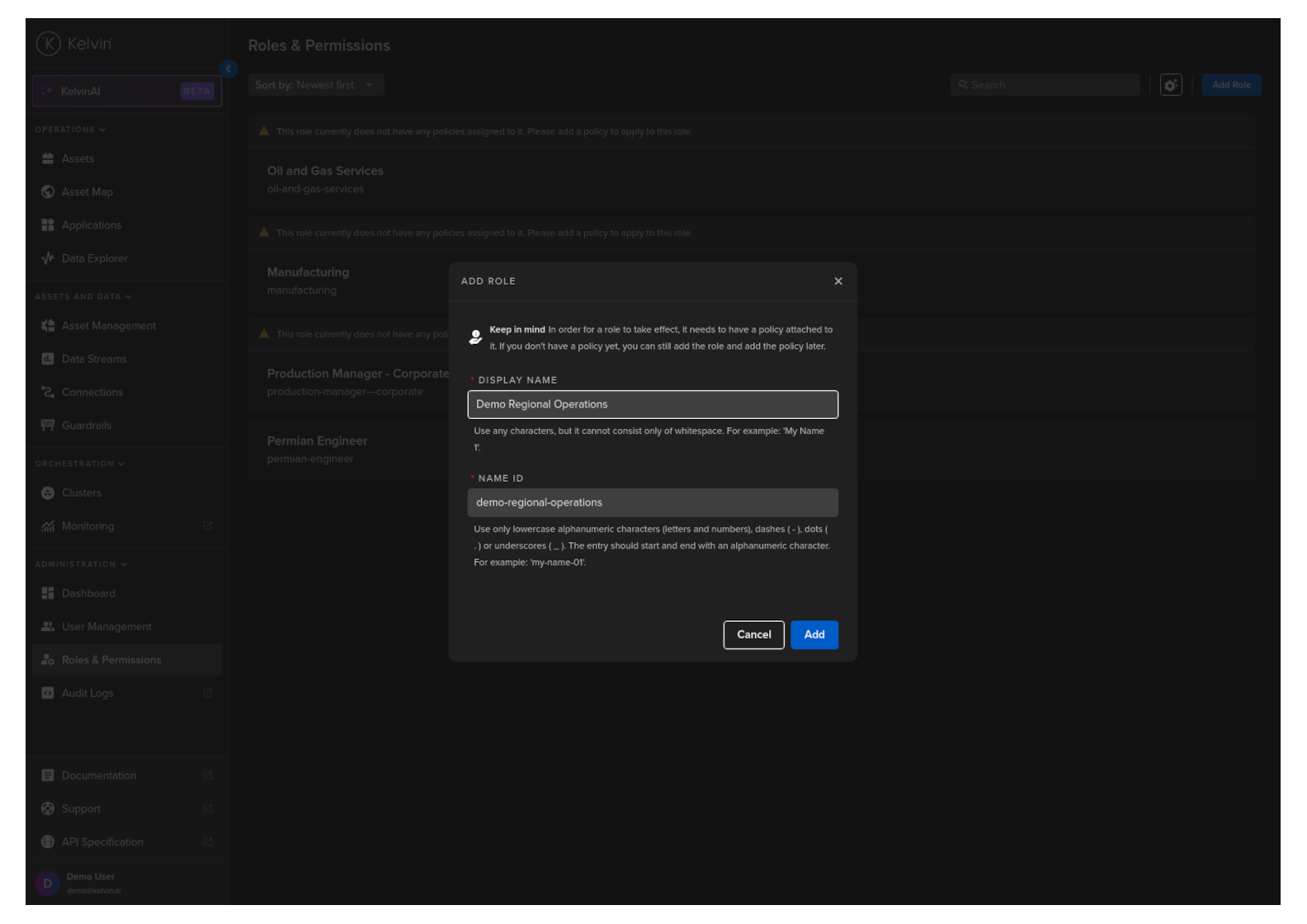Open Monitoring external link icon
Screen dimensions: 1307x924
tap(208, 526)
